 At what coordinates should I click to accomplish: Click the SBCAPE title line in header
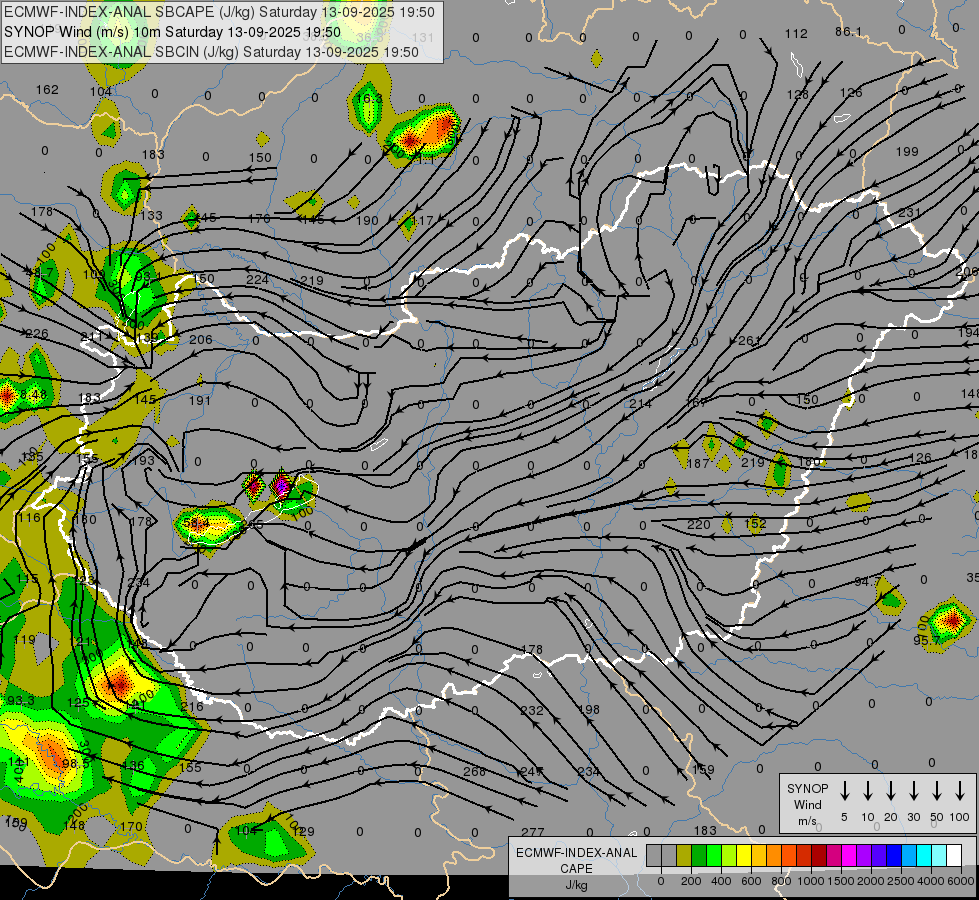(x=219, y=12)
